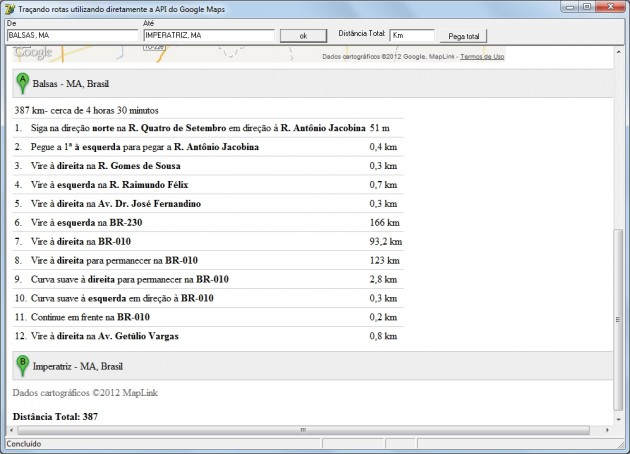
Task: Click the horizontal scrollbar thumb
Action: (x=303, y=430)
